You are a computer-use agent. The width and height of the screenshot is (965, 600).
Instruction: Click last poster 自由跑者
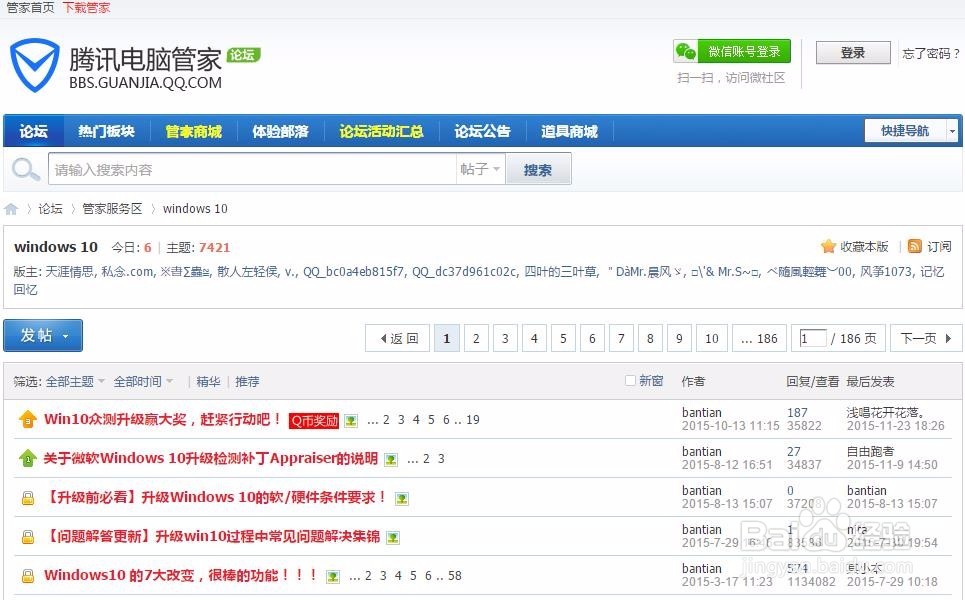click(x=870, y=452)
